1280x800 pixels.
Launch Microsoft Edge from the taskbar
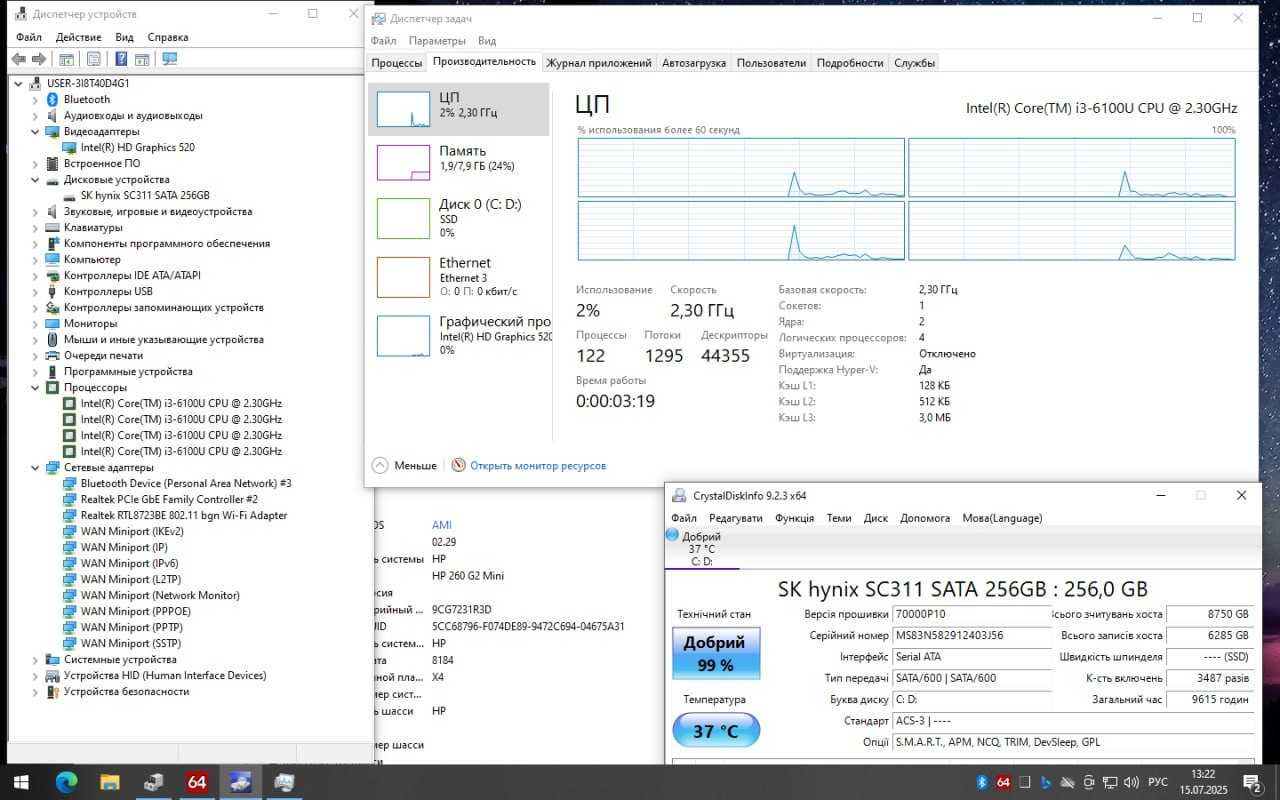click(66, 782)
